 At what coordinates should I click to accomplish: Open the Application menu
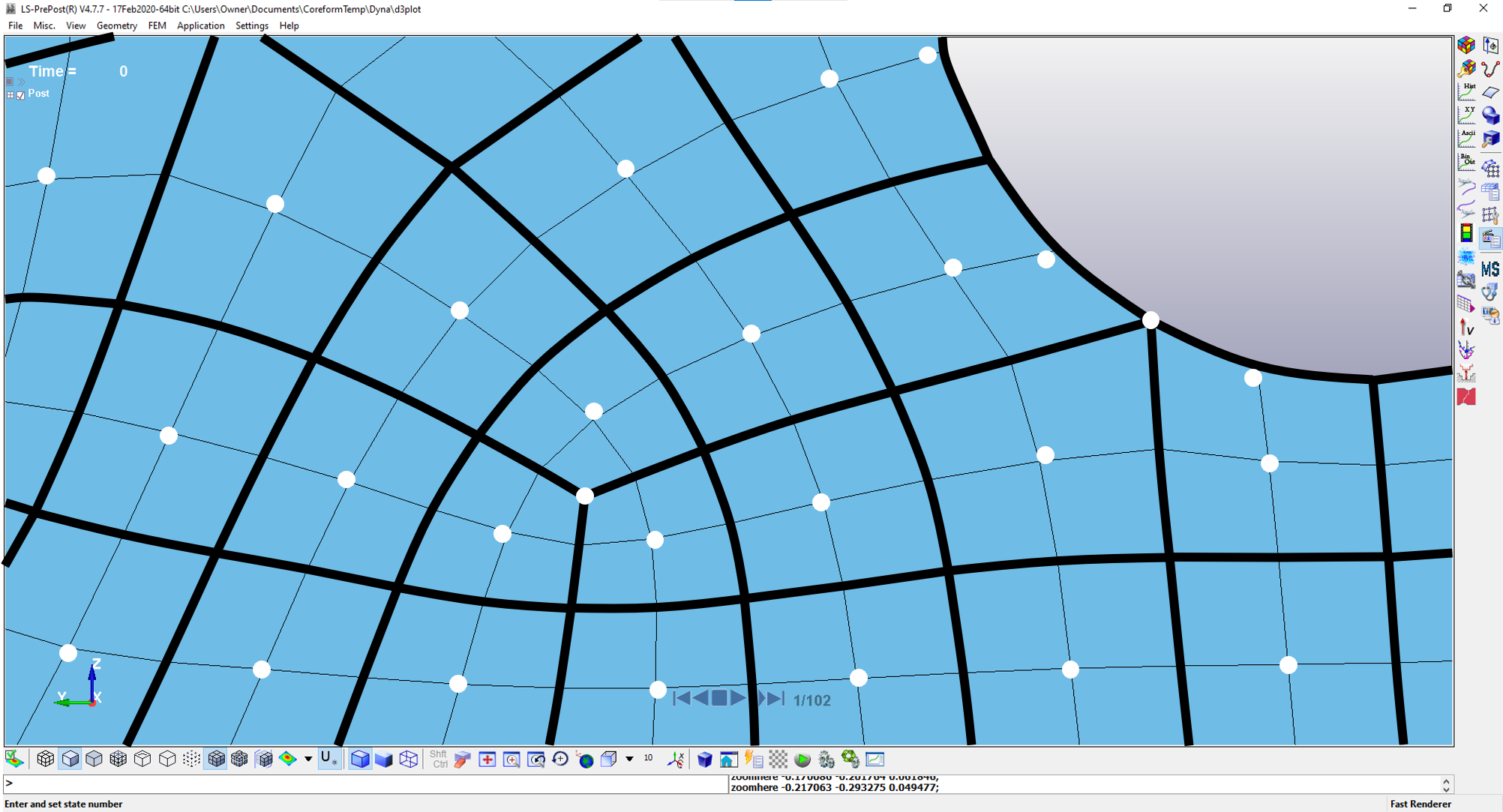(x=200, y=25)
